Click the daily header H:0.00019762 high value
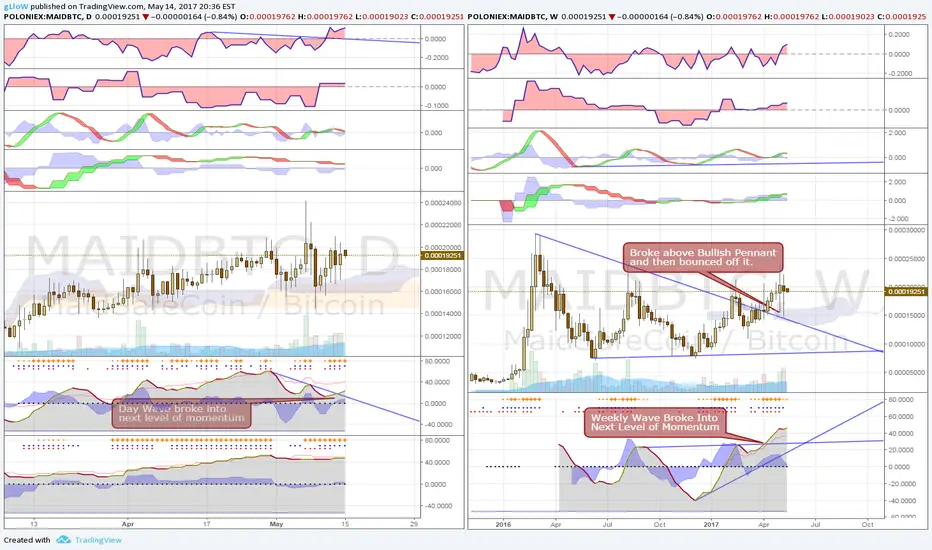The image size is (932, 550). pyautogui.click(x=326, y=17)
